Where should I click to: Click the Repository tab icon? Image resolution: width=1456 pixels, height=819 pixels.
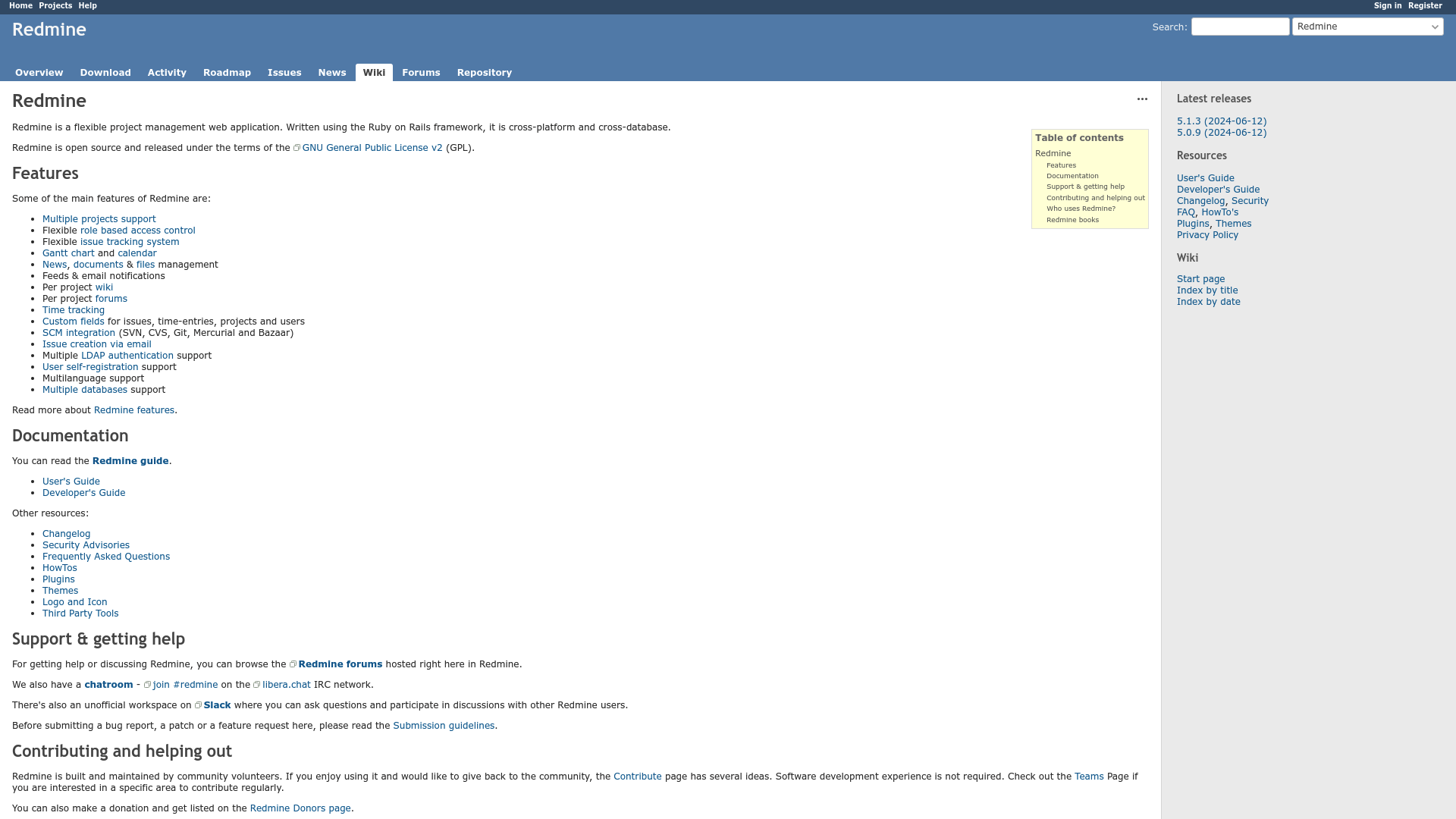(x=484, y=72)
